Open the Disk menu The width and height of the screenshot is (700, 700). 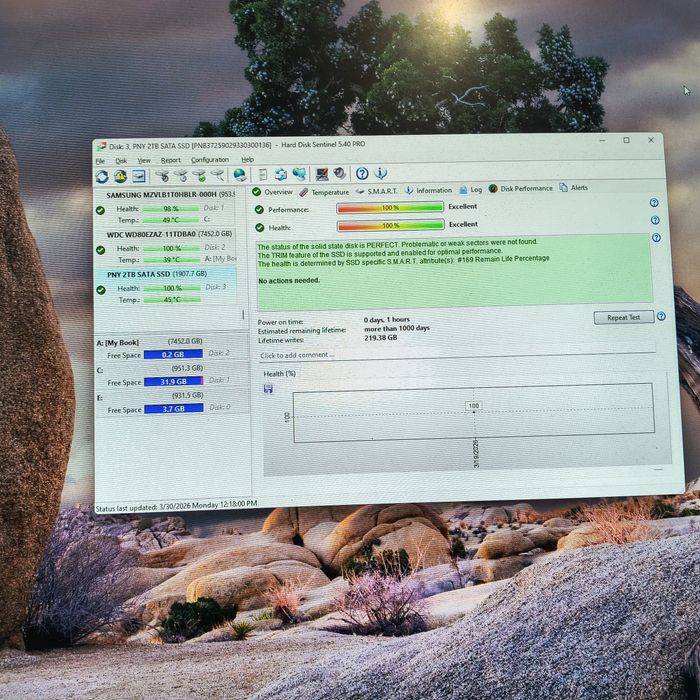click(121, 161)
